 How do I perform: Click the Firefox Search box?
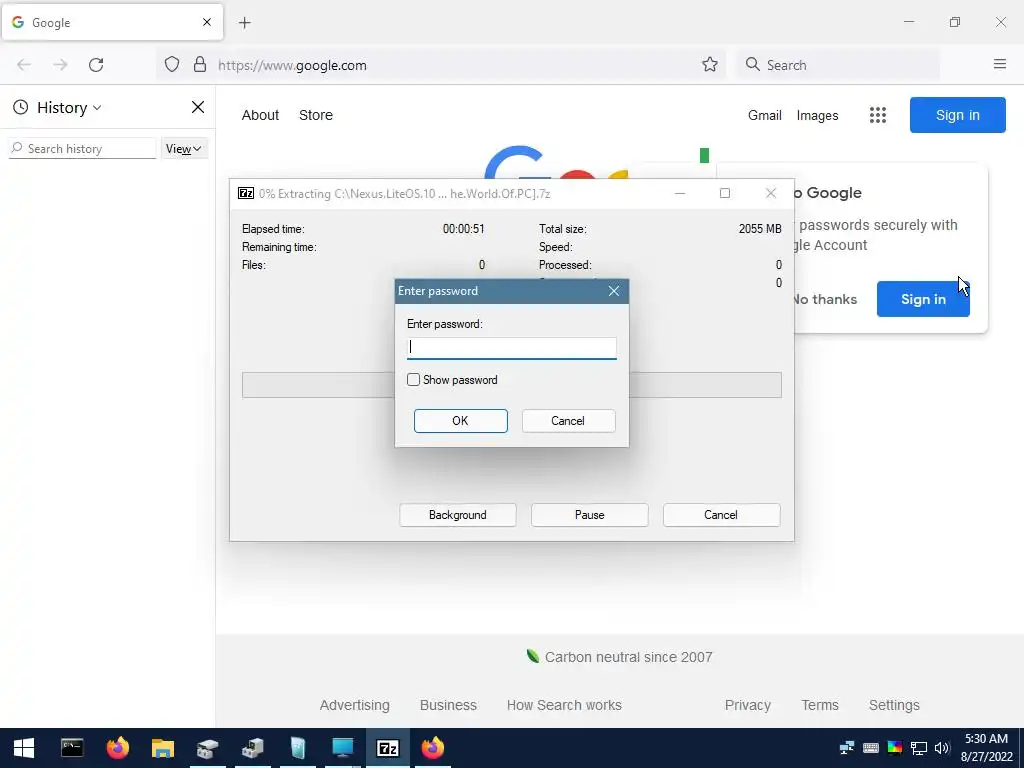(839, 65)
